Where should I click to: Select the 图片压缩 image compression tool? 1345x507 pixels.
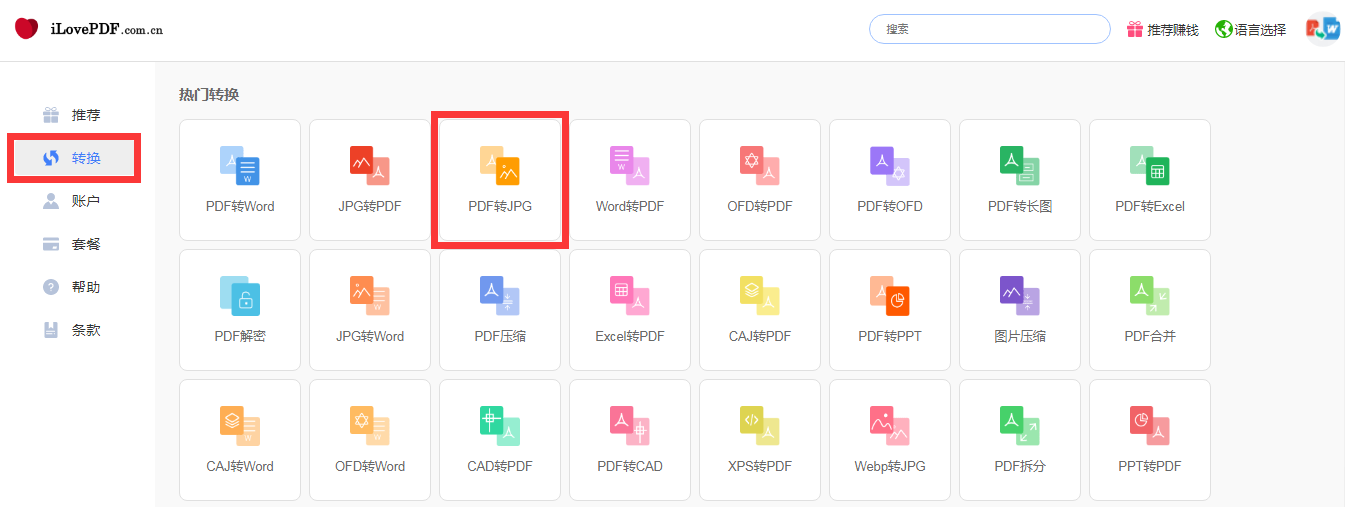1020,310
